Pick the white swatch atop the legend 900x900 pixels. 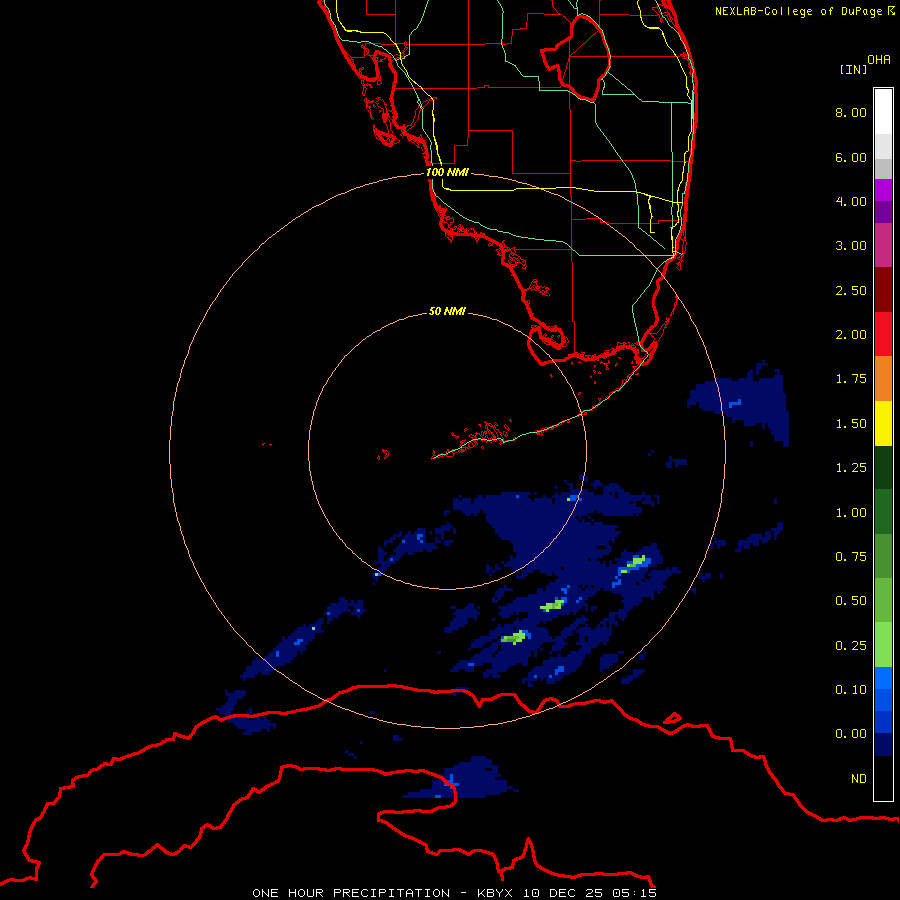pyautogui.click(x=883, y=112)
